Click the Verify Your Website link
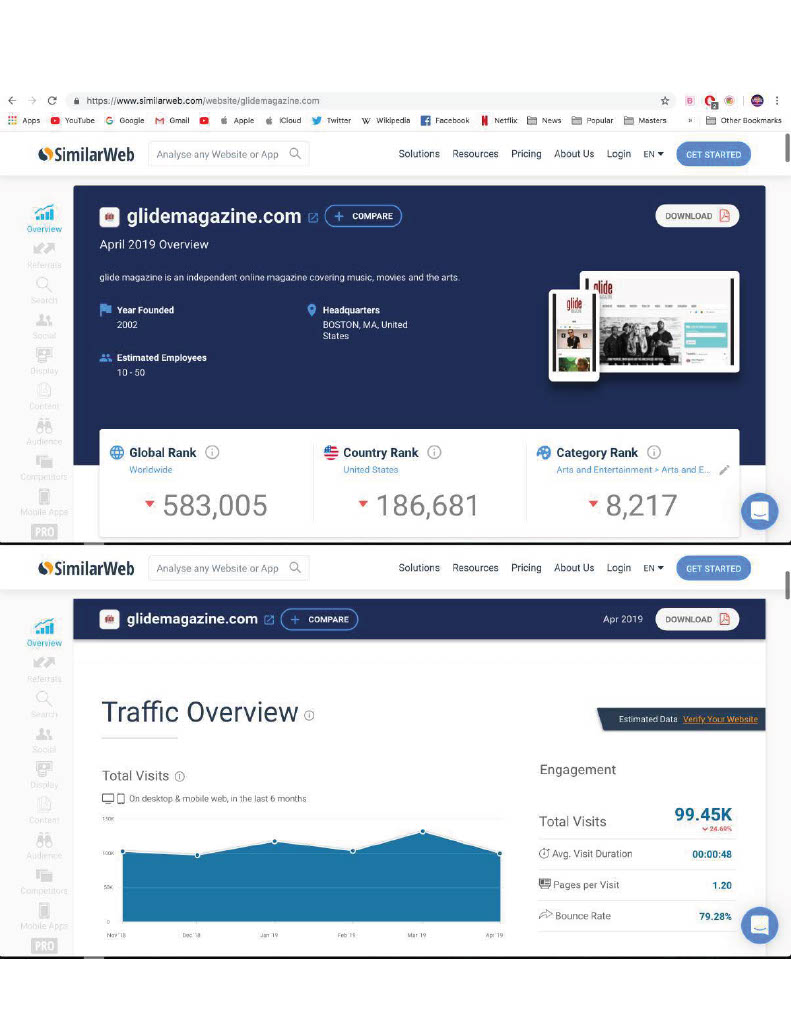Viewport: 791px width, 1024px height. (720, 719)
